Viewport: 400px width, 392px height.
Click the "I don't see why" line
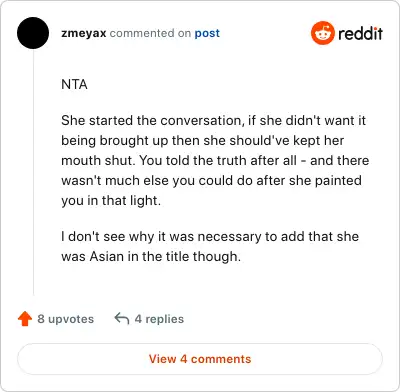coord(210,236)
